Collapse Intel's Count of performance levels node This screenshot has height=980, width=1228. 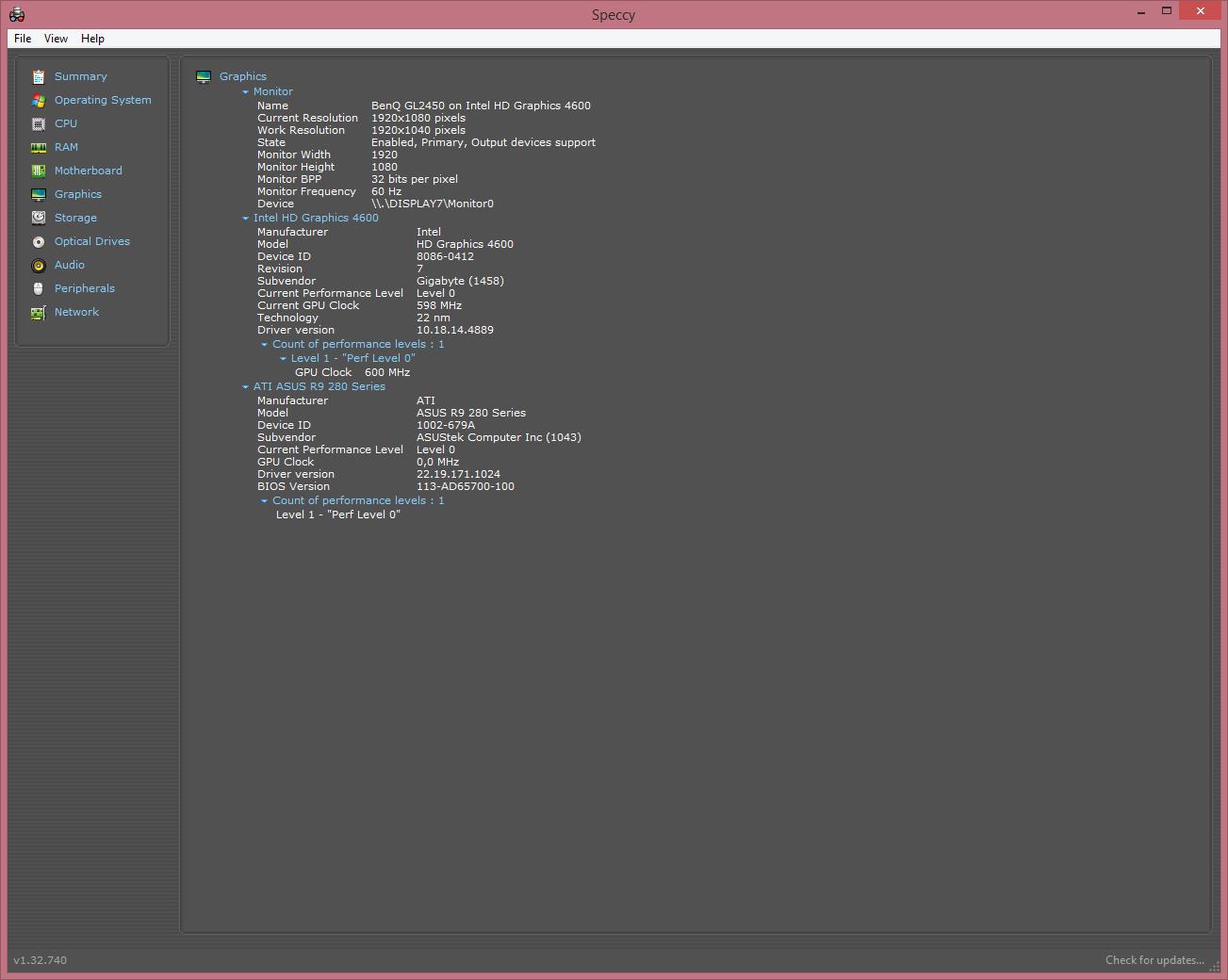point(264,345)
